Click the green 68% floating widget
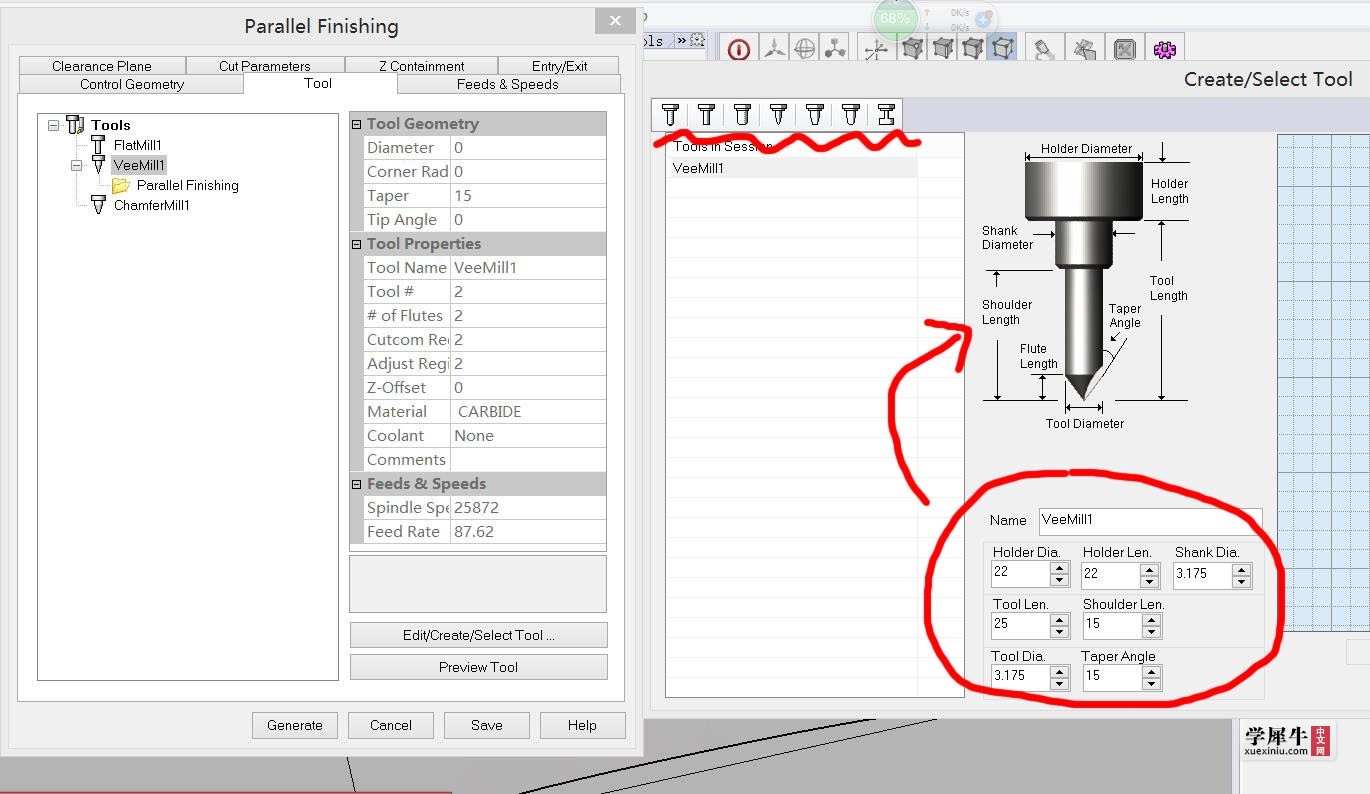This screenshot has width=1370, height=794. click(x=895, y=19)
